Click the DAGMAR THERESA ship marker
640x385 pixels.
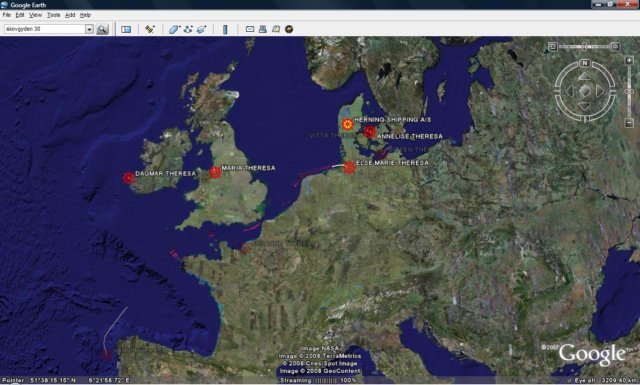(x=129, y=178)
